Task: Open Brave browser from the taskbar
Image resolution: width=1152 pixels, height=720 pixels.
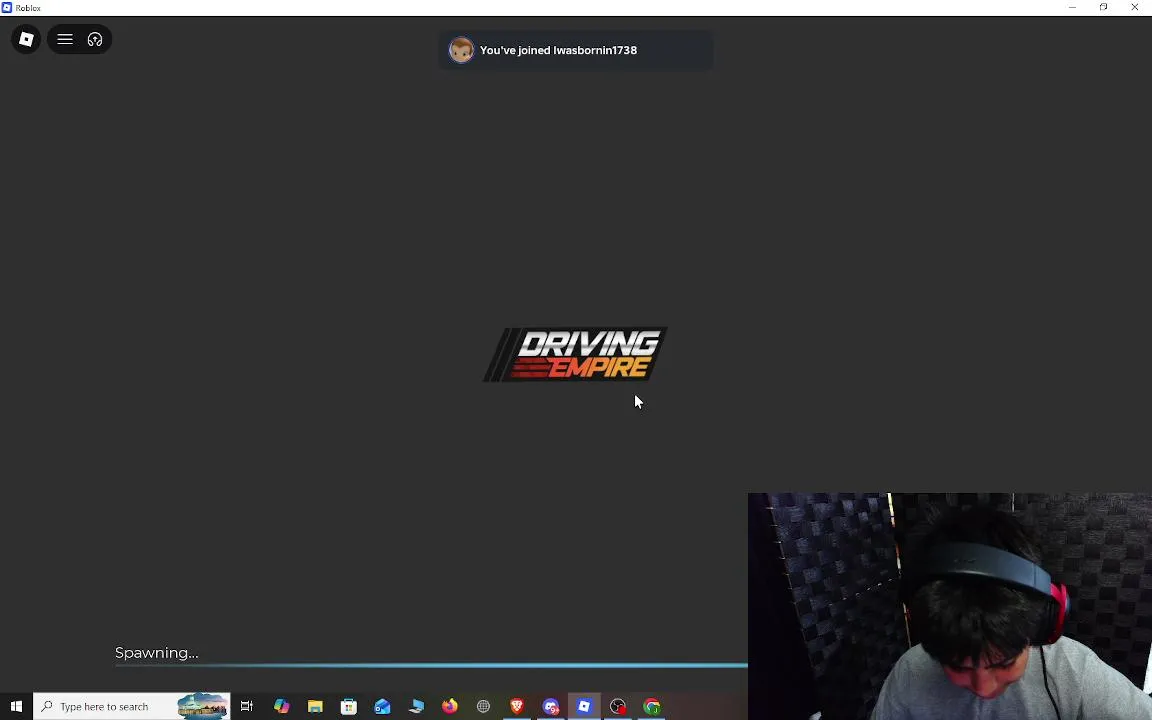Action: [516, 706]
